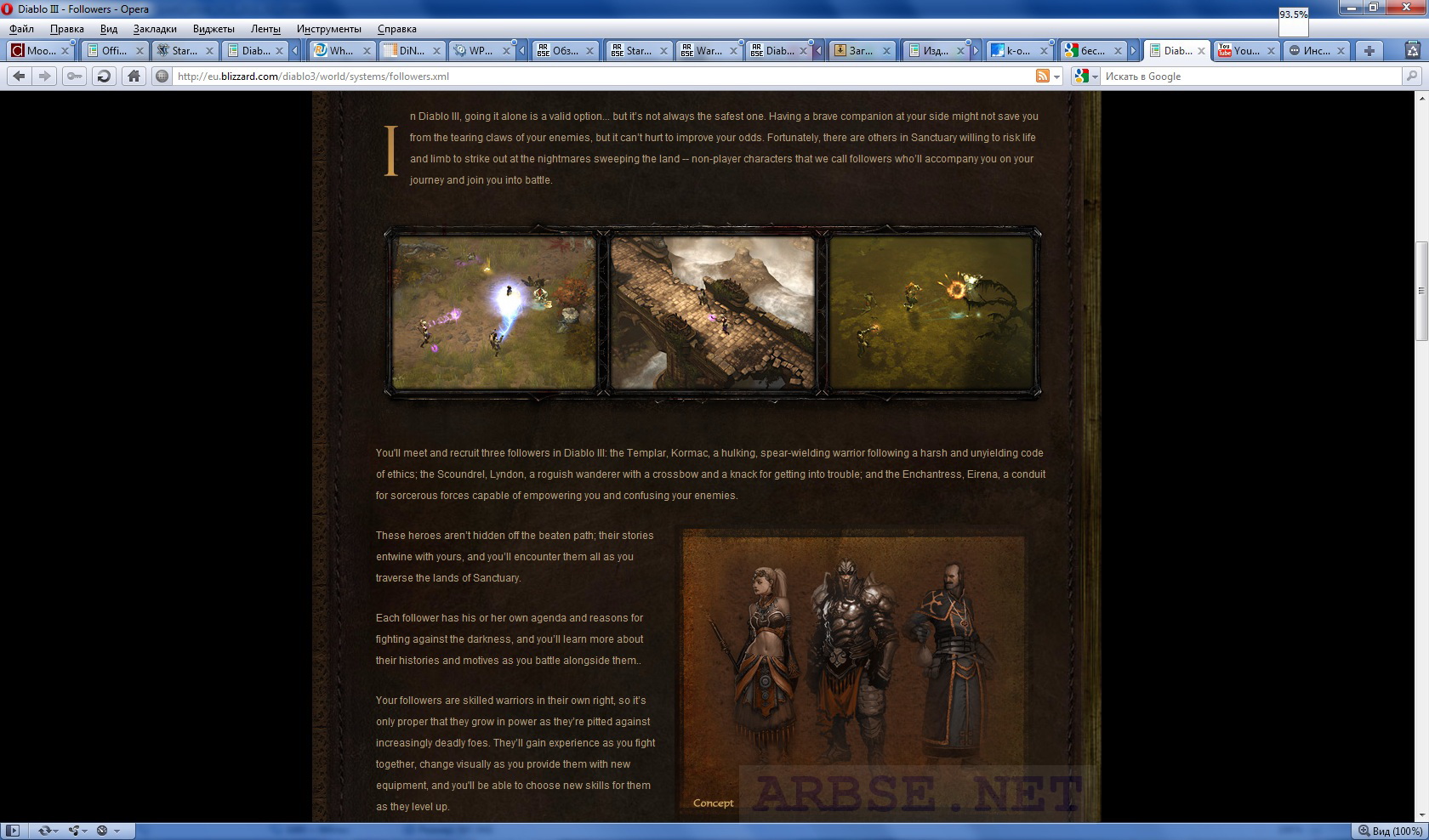Open the Справка menu

(x=396, y=29)
